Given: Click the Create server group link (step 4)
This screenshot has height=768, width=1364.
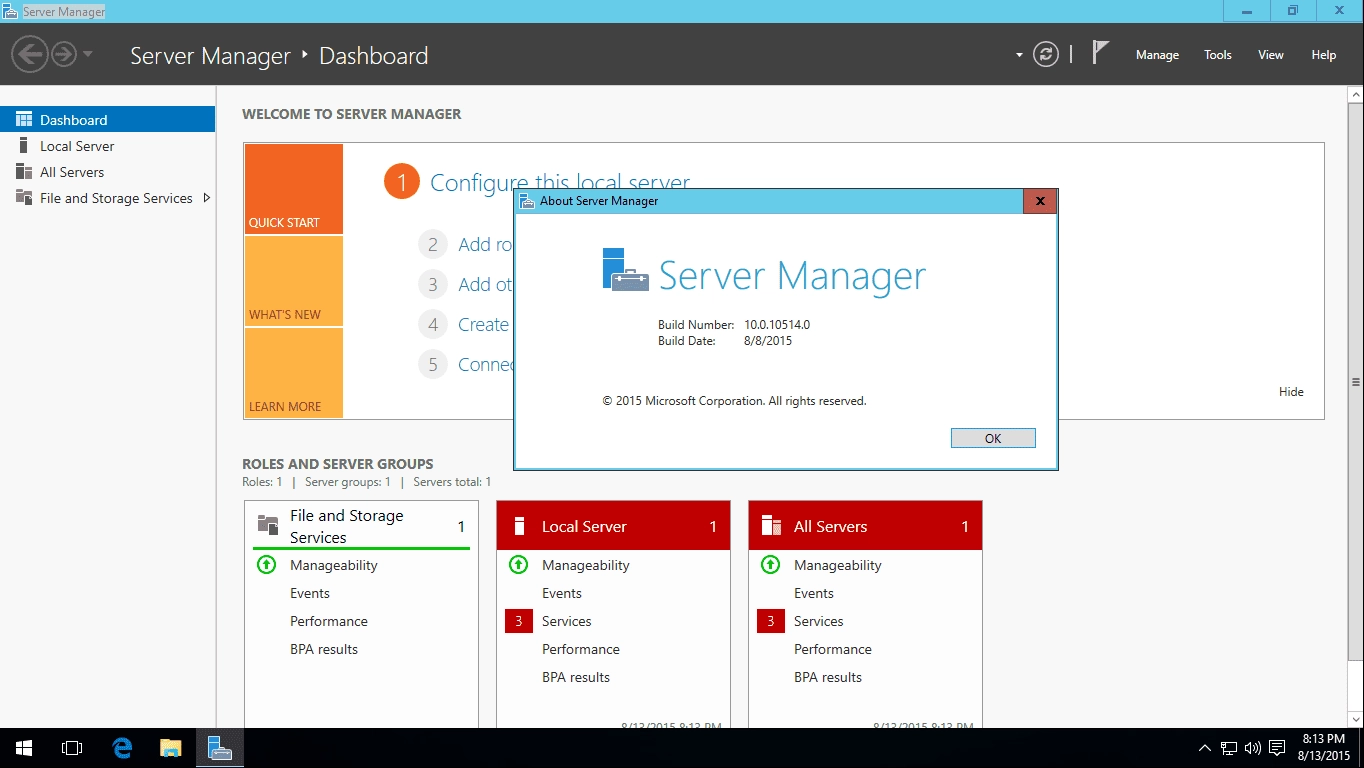Looking at the screenshot, I should pos(485,324).
